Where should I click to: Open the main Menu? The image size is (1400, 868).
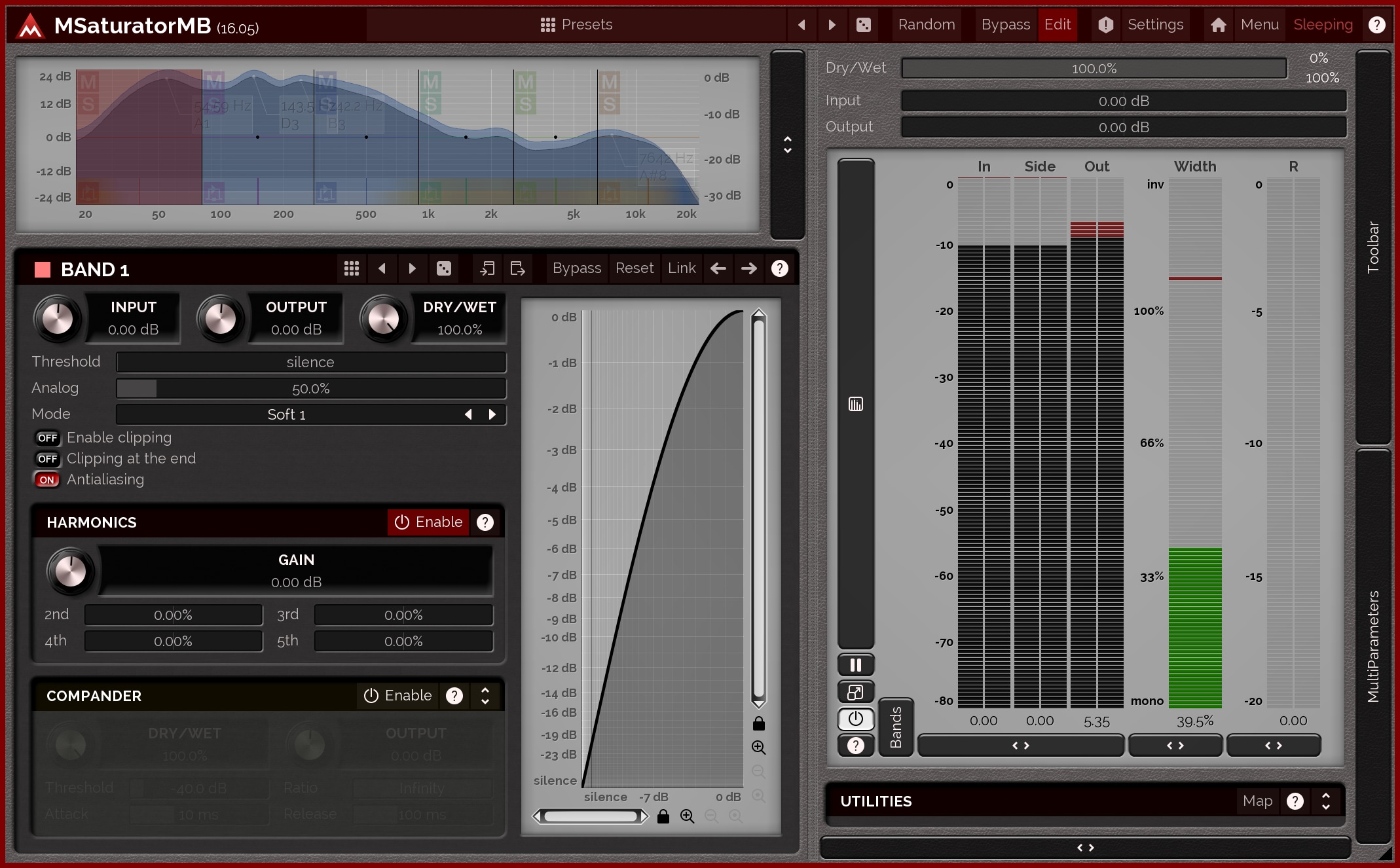[1259, 25]
